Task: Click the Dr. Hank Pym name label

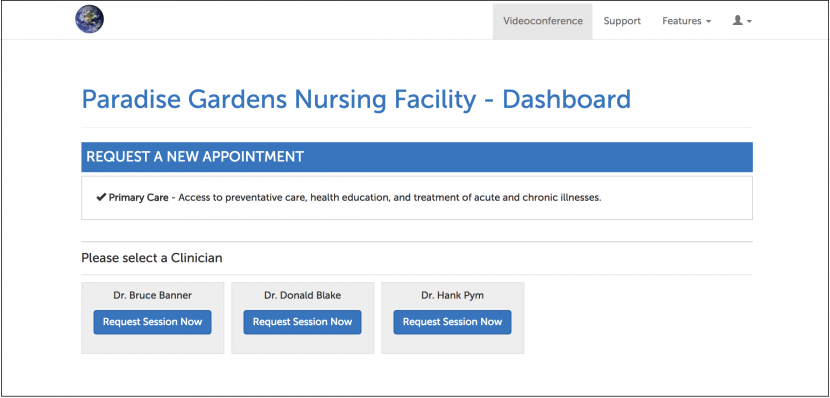Action: (x=452, y=295)
